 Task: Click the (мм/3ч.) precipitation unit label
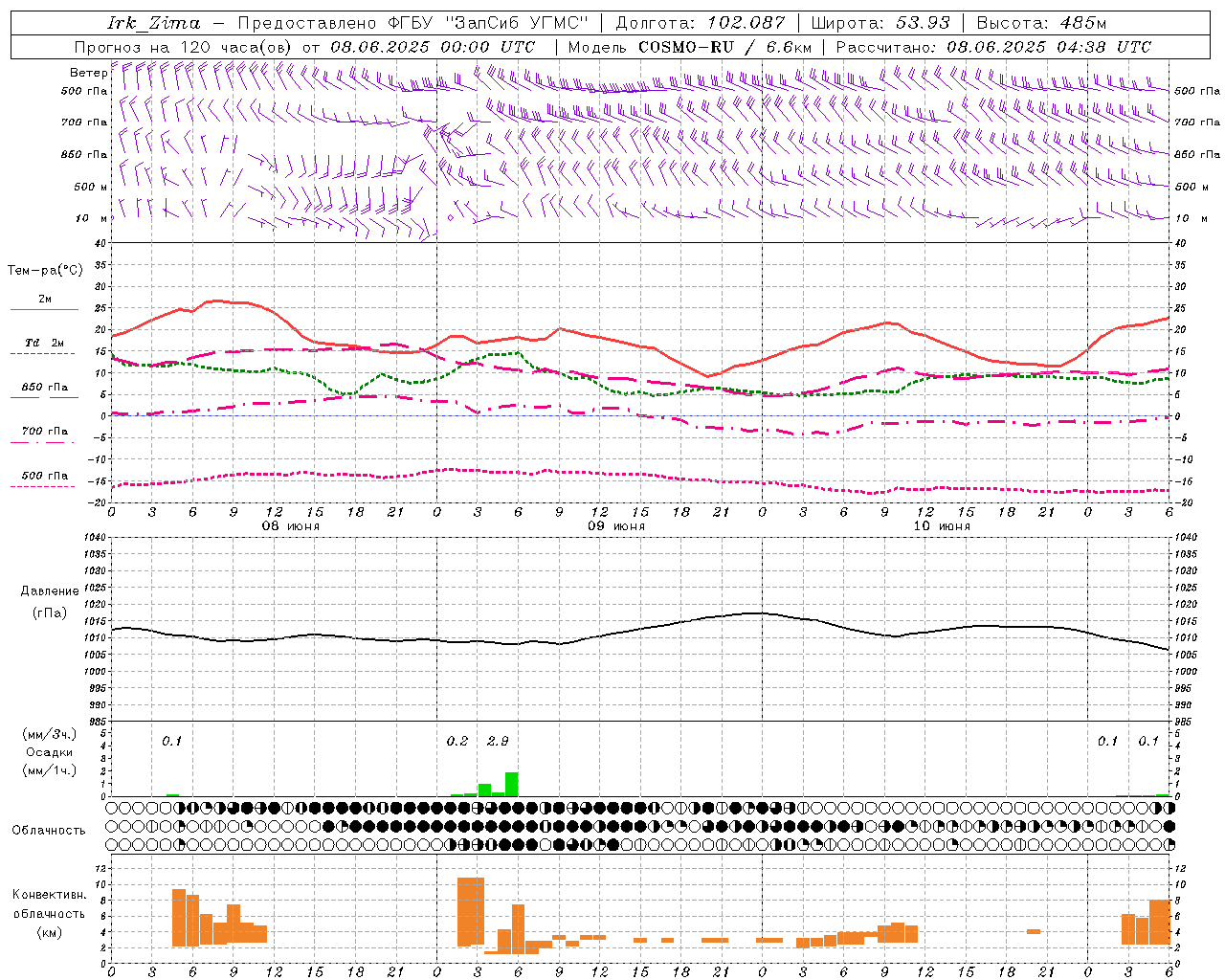(50, 734)
